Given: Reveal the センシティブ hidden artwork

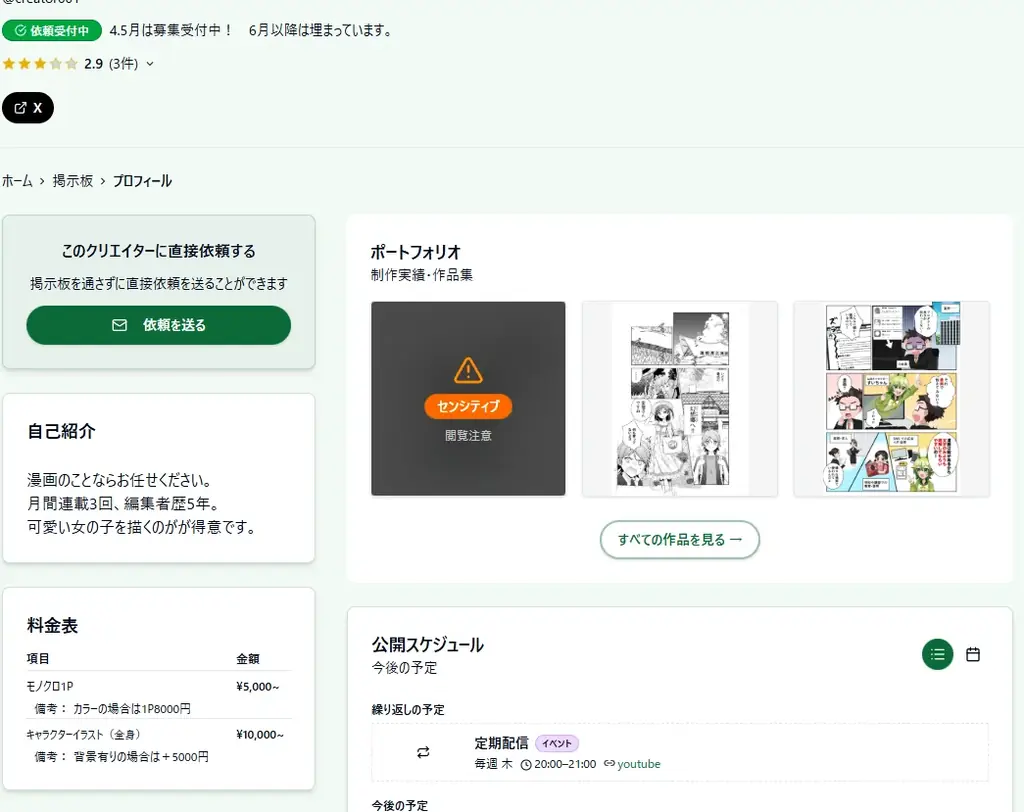Looking at the screenshot, I should (468, 407).
